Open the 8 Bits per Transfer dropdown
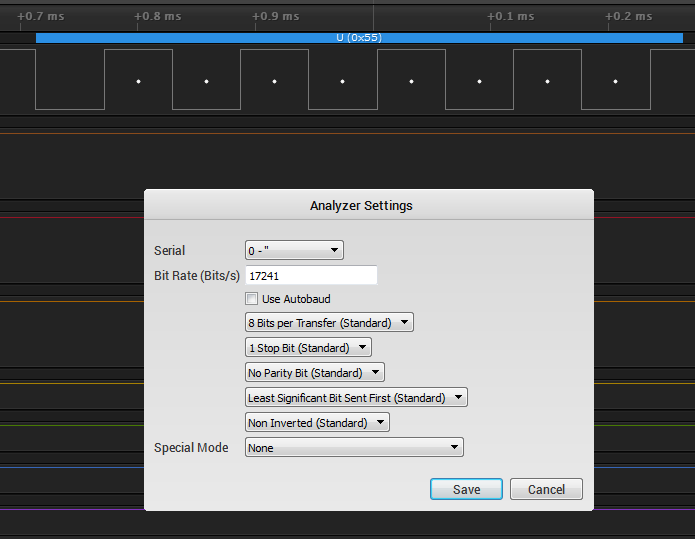 [x=329, y=323]
